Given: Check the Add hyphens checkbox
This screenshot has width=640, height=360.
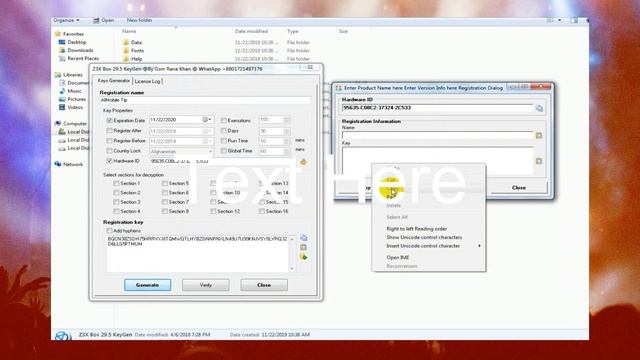Looking at the screenshot, I should [x=109, y=231].
